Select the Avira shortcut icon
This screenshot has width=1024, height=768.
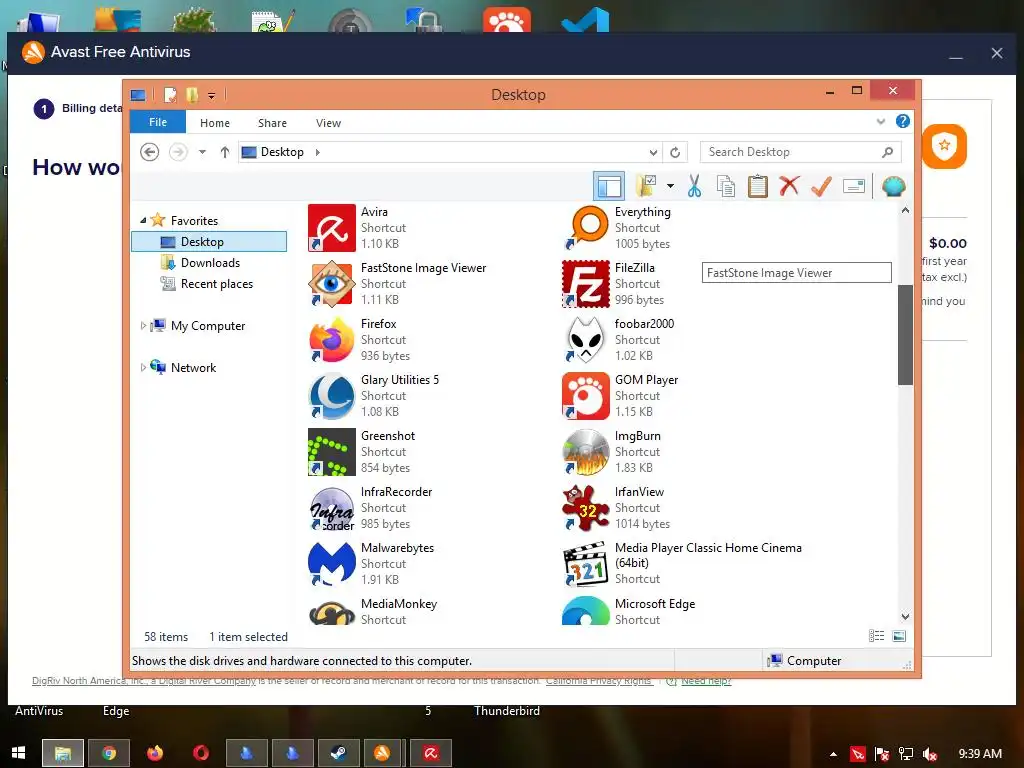pyautogui.click(x=332, y=228)
